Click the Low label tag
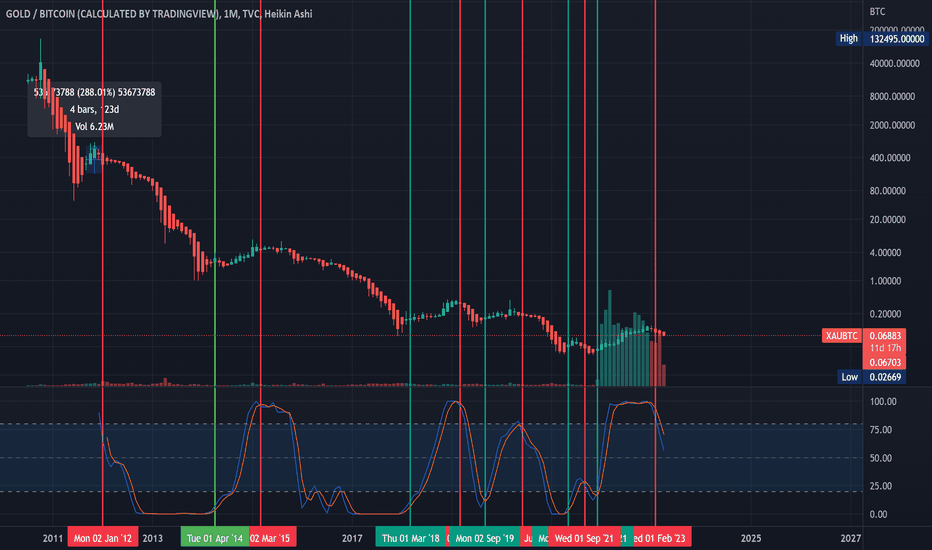 [x=849, y=377]
